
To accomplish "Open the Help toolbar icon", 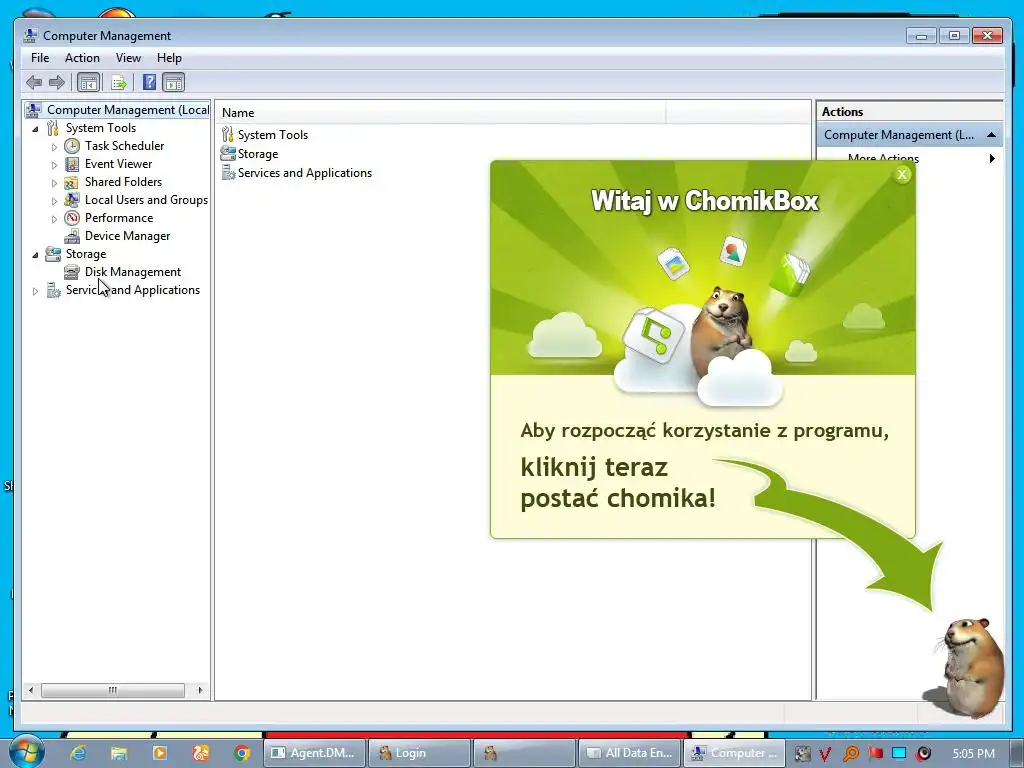I will pos(150,82).
